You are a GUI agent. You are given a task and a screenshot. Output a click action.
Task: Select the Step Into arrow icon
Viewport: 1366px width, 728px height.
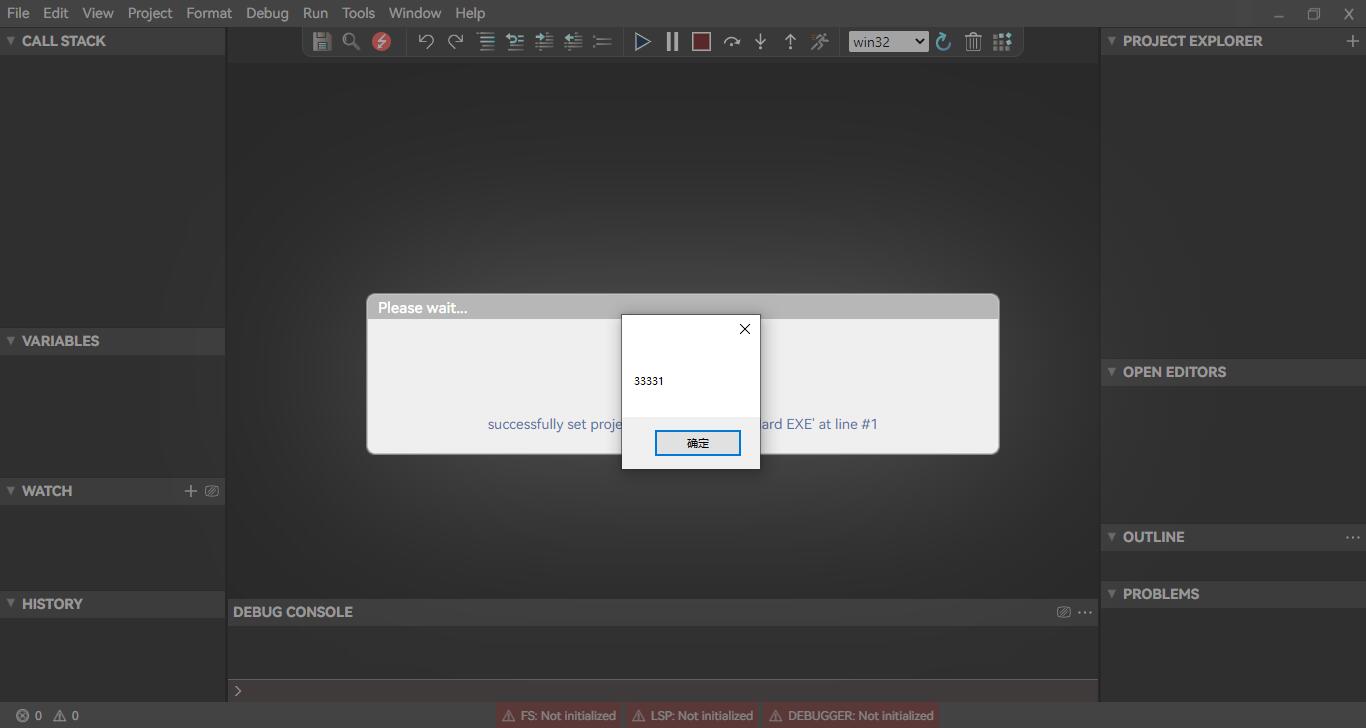[760, 41]
